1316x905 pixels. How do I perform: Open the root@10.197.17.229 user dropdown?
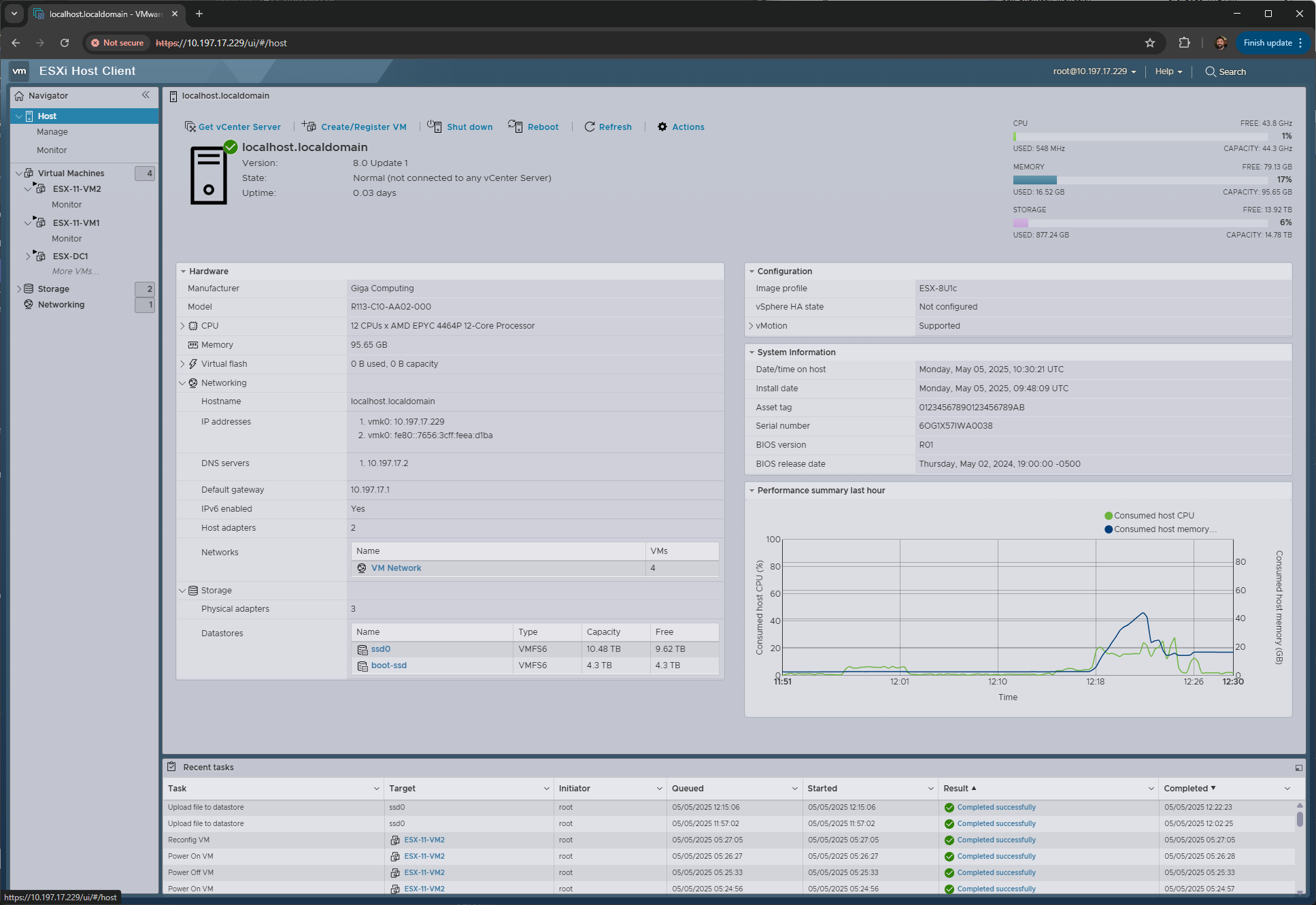[1094, 71]
